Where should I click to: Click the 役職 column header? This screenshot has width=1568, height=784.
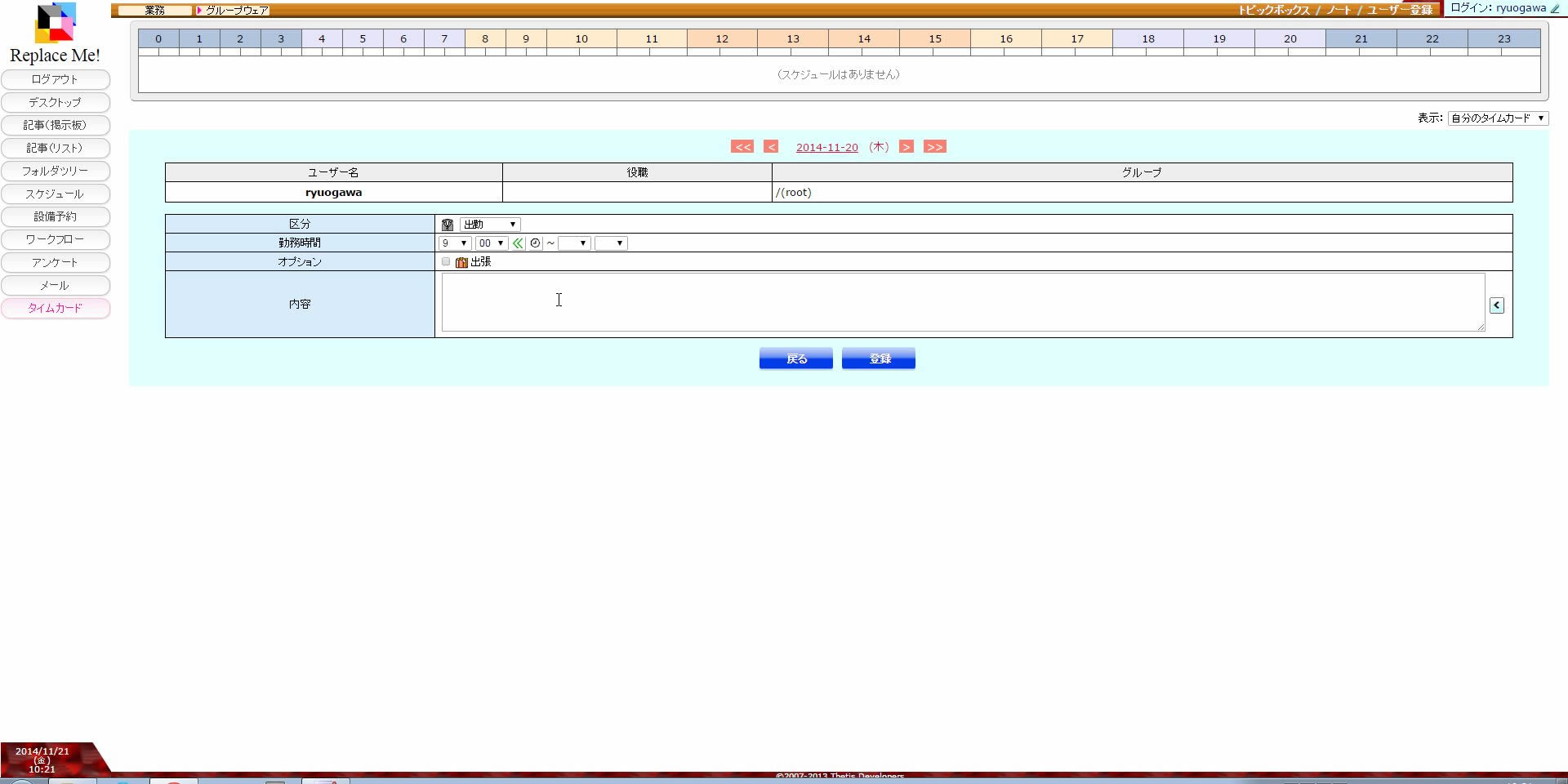coord(637,172)
